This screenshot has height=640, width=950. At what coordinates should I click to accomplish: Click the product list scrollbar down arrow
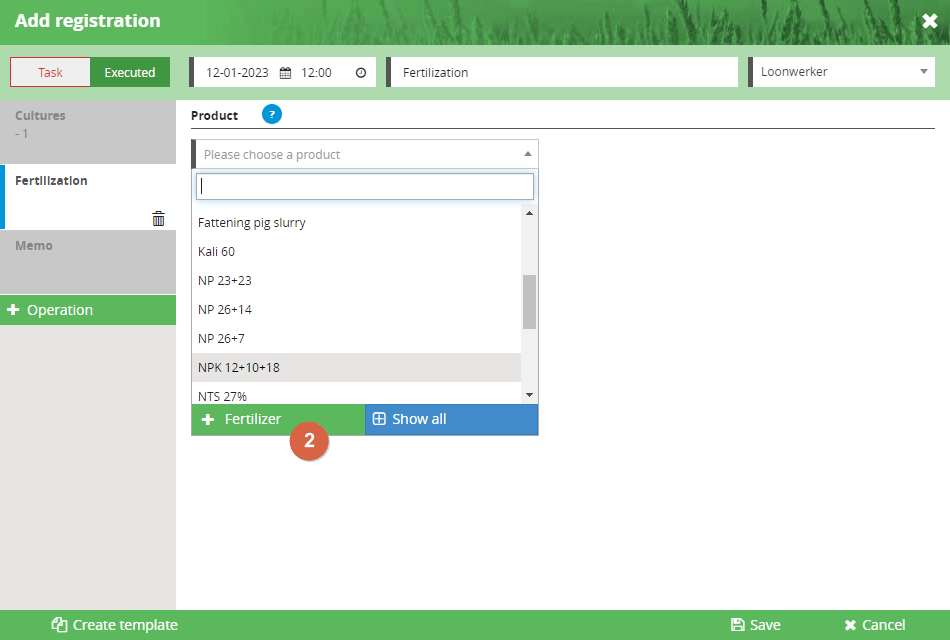(529, 395)
